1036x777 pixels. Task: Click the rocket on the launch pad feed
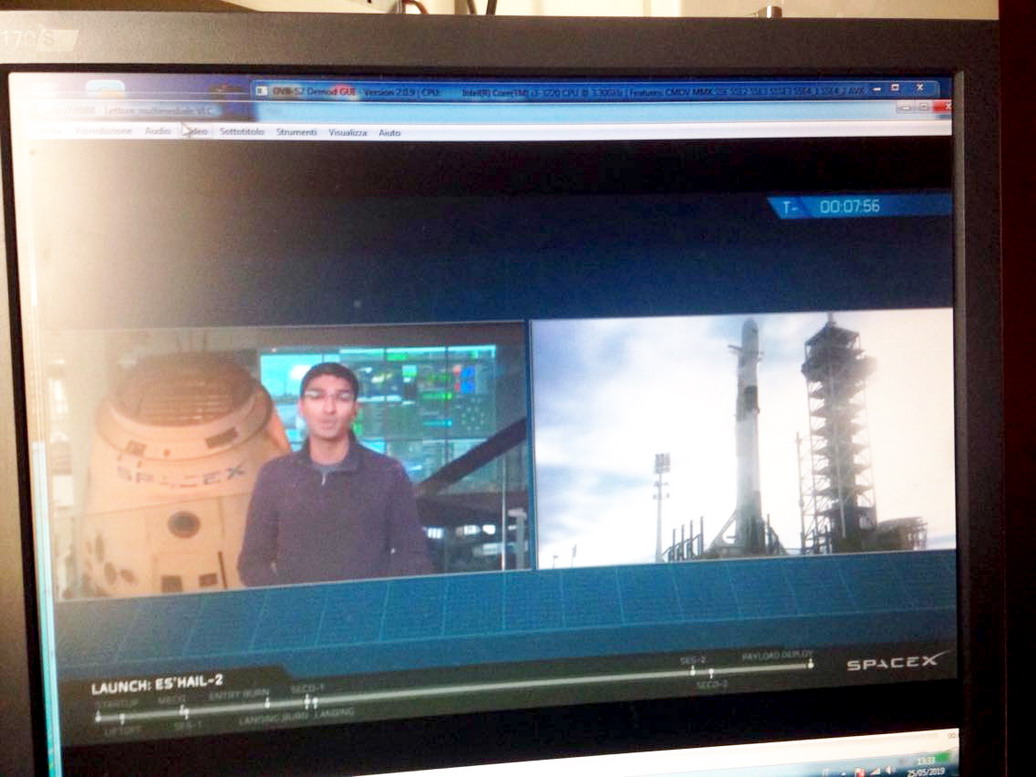(x=748, y=436)
